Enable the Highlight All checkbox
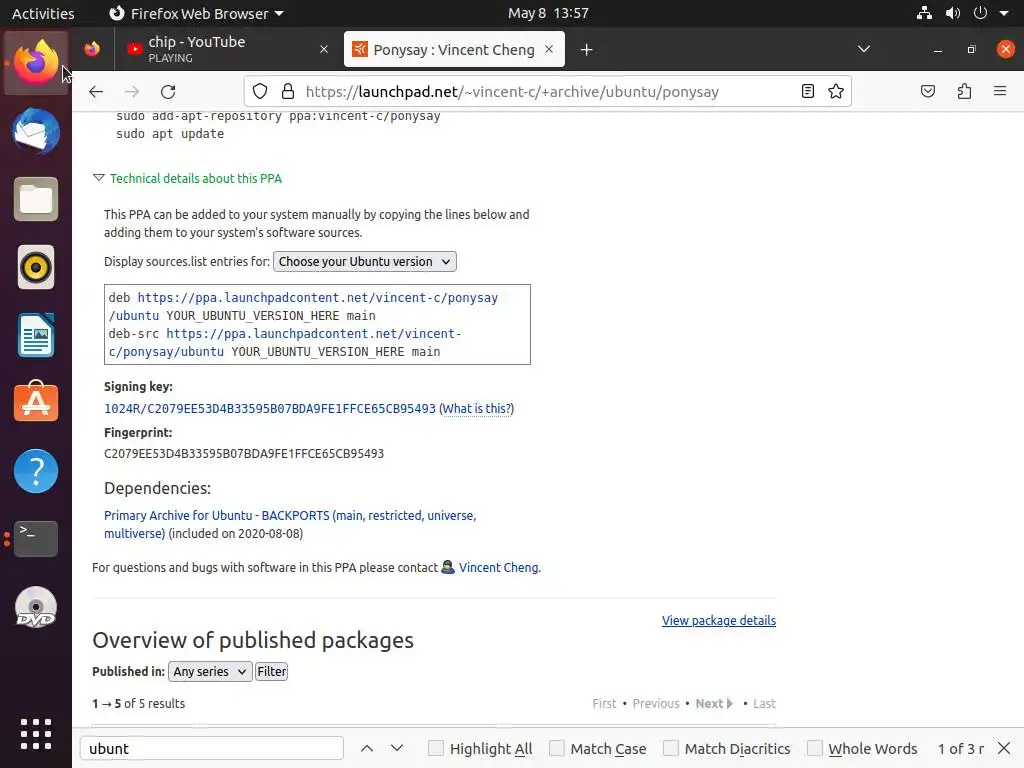Screen dimensions: 1024x768 436,748
